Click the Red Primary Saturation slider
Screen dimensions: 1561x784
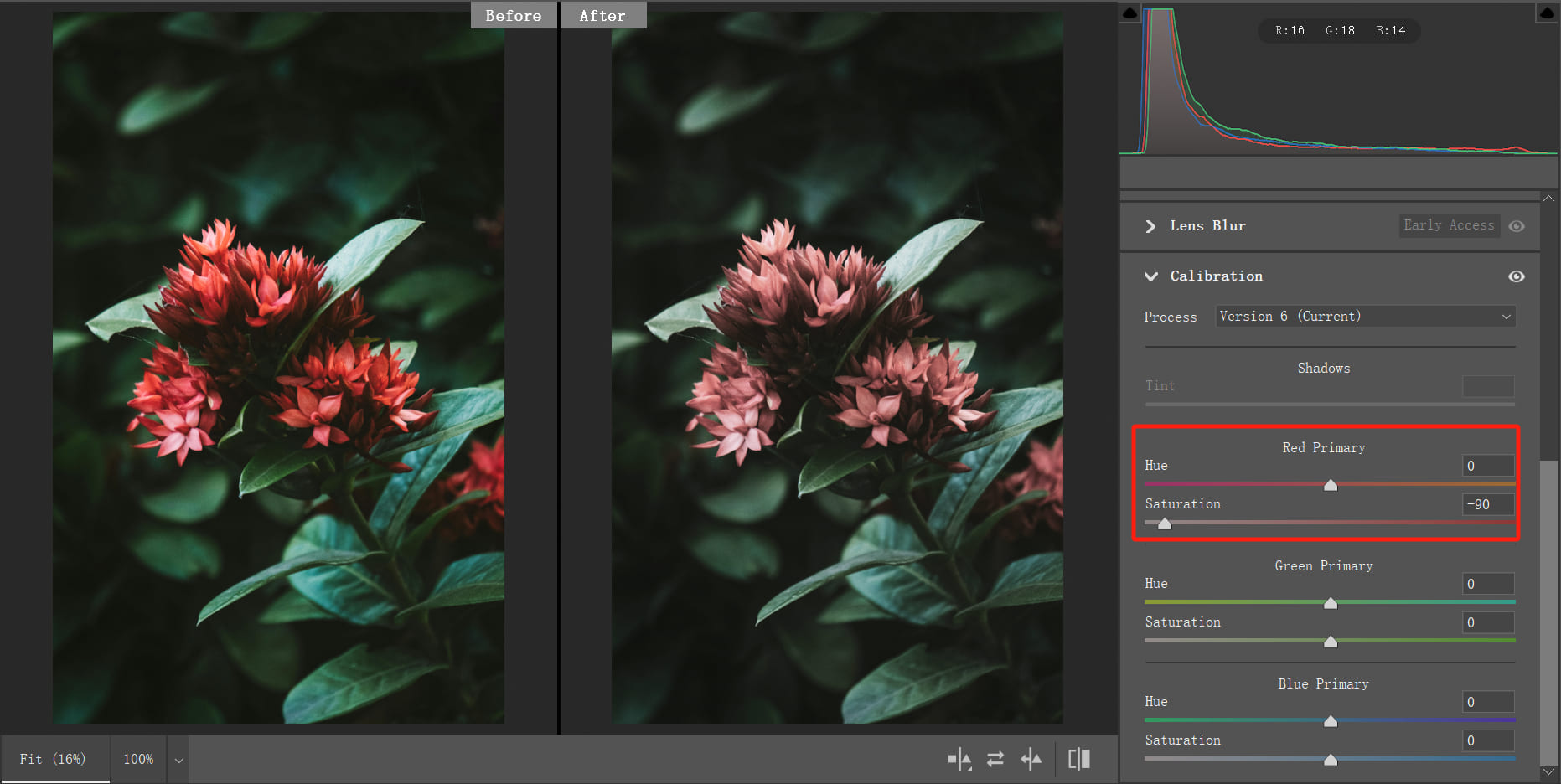(1330, 523)
